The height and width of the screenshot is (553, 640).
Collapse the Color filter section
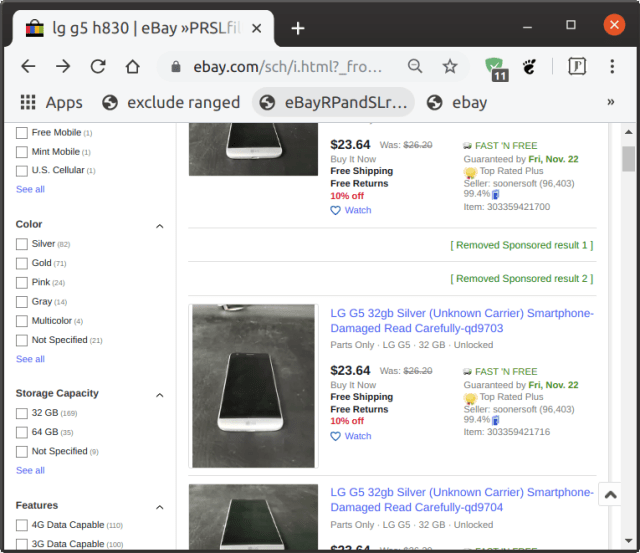point(160,226)
